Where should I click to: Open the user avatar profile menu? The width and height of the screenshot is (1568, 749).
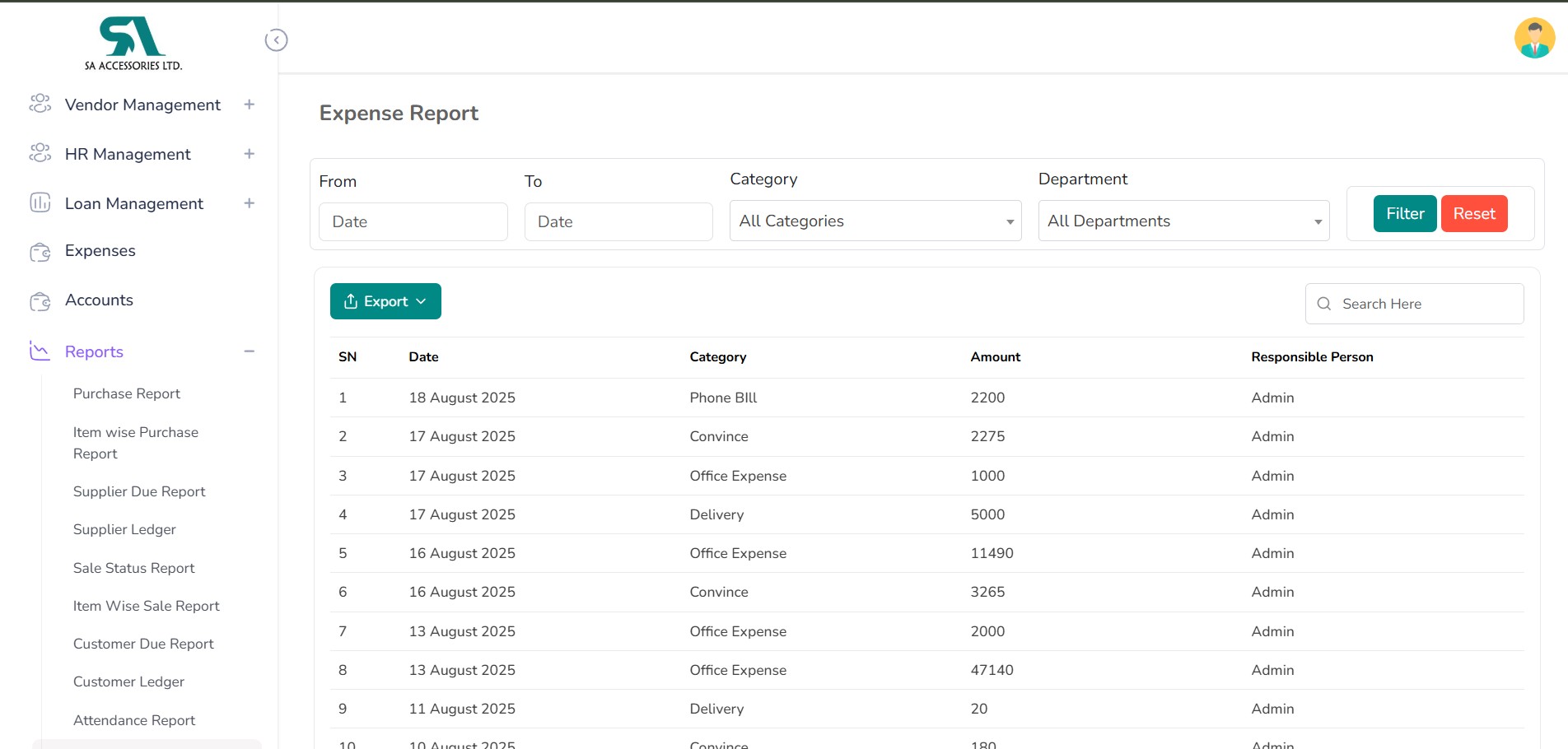pyautogui.click(x=1533, y=39)
